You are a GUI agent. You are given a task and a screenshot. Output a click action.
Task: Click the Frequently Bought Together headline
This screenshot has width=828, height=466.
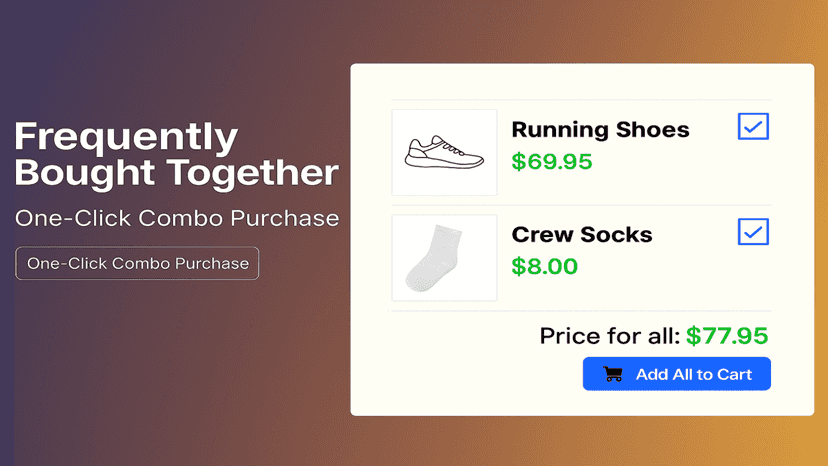point(176,154)
